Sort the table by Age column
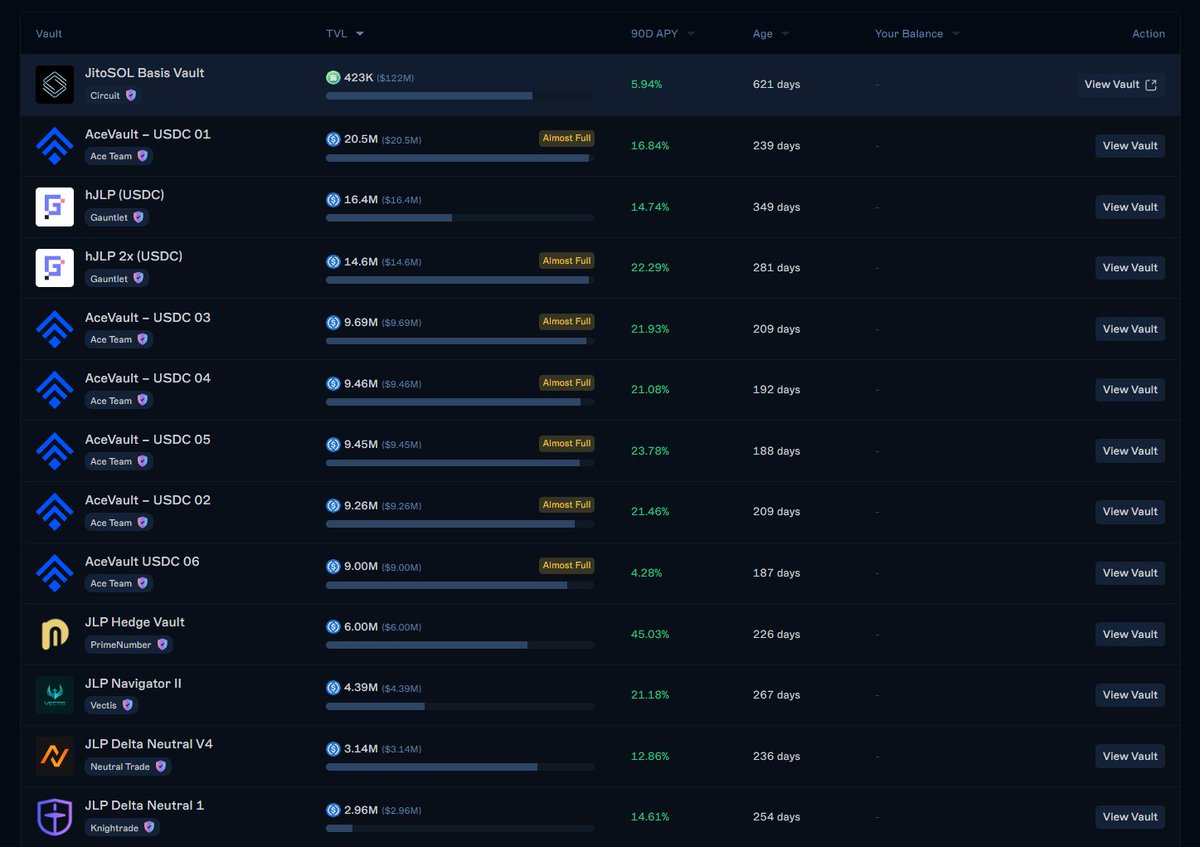Screen dimensions: 1200x847 (x=771, y=34)
